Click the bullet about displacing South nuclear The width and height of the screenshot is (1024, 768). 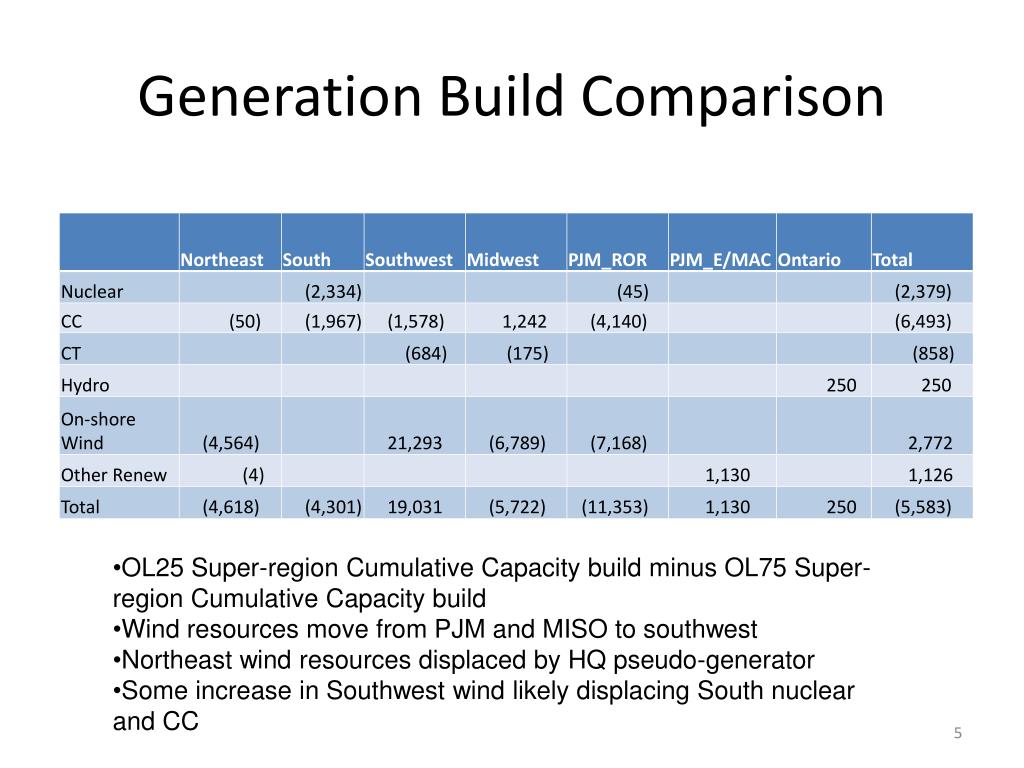click(483, 706)
